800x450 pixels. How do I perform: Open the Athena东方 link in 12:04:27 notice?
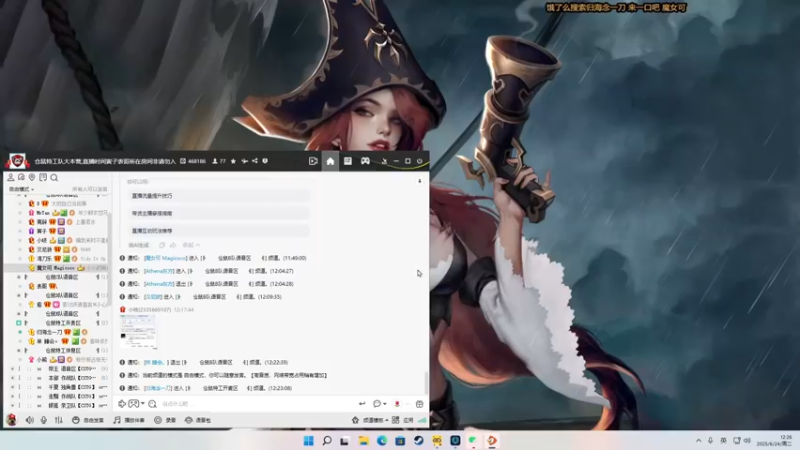point(159,271)
